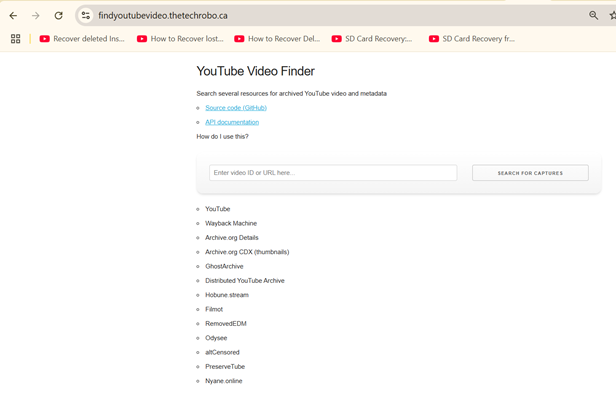Screen dimensions: 616x397
Task: Select the 'Odysee' list entry
Action: (x=216, y=338)
